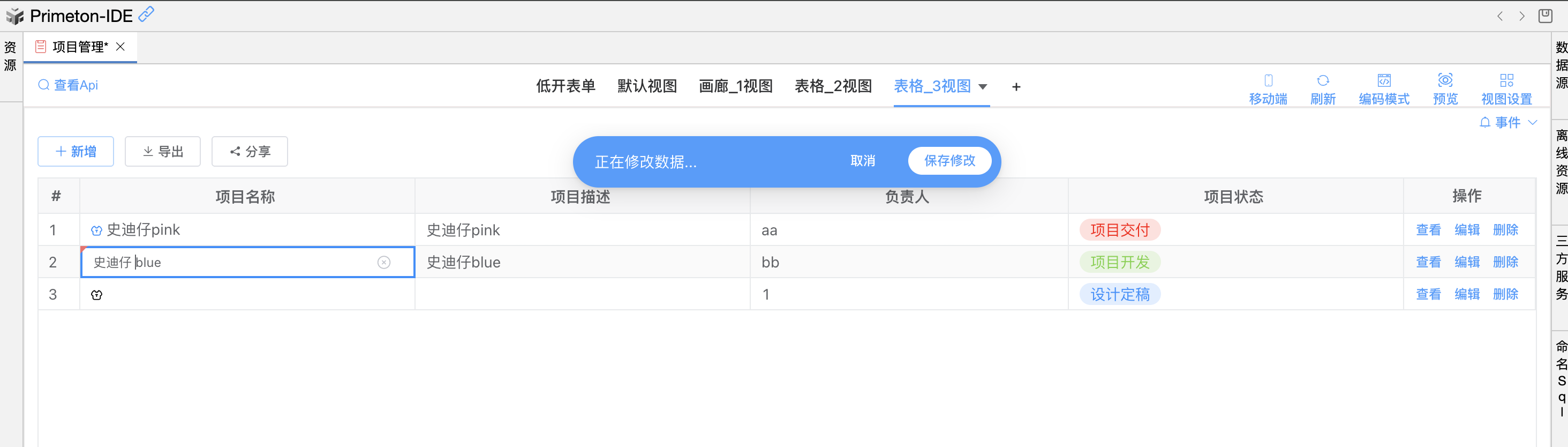Click the preview (预览) eye icon
Viewport: 1568px width, 447px height.
(1445, 80)
